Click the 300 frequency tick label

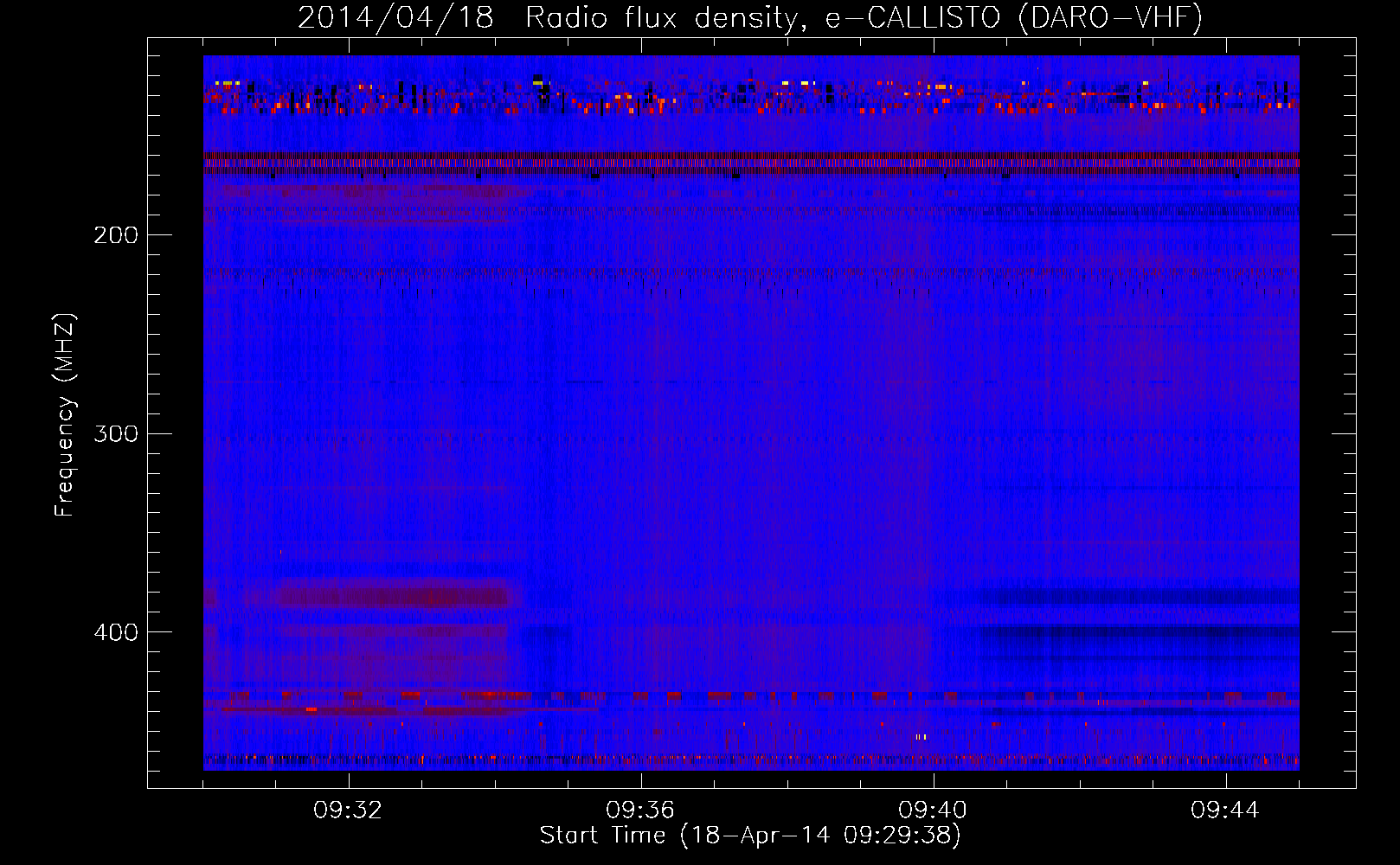(116, 433)
